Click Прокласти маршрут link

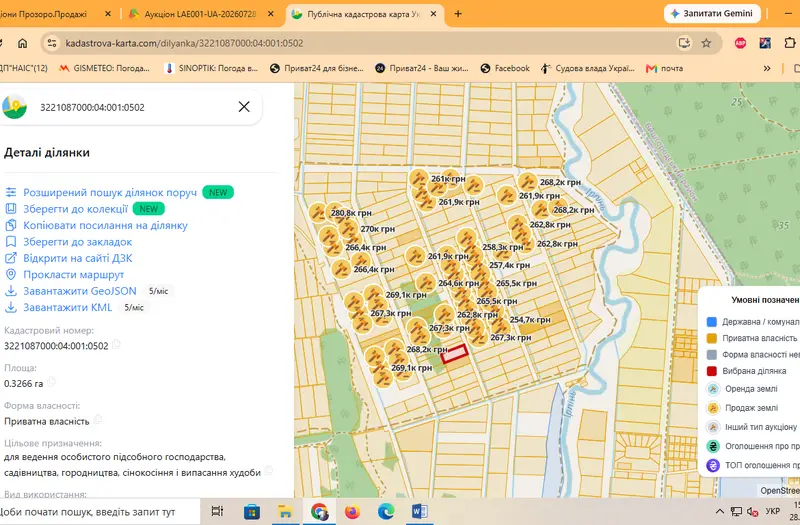pyautogui.click(x=73, y=274)
